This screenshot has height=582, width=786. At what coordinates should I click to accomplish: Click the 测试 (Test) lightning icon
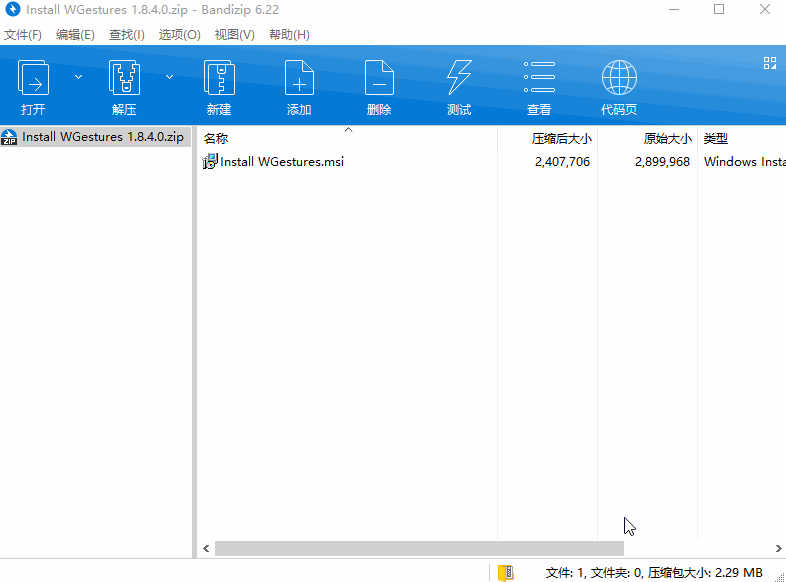pos(459,77)
